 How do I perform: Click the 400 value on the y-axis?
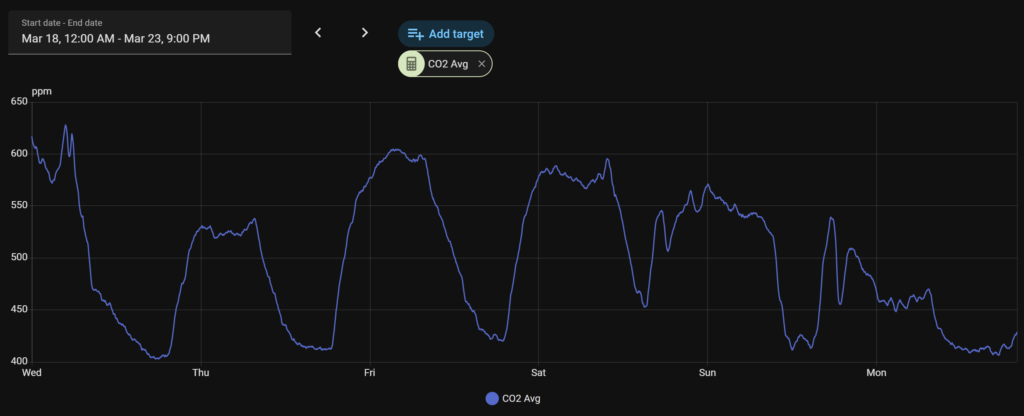(18, 362)
